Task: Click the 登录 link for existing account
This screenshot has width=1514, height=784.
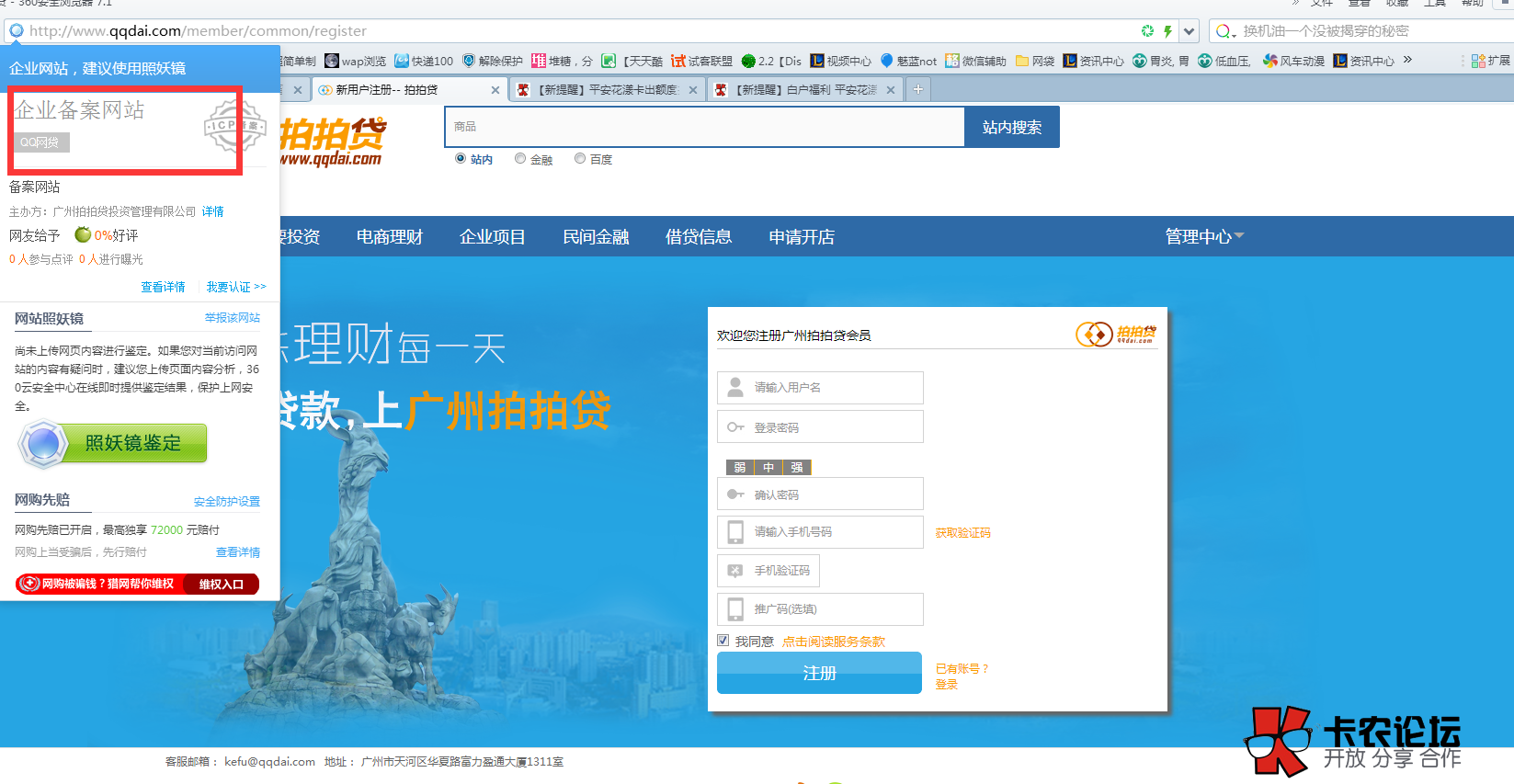Action: [946, 685]
